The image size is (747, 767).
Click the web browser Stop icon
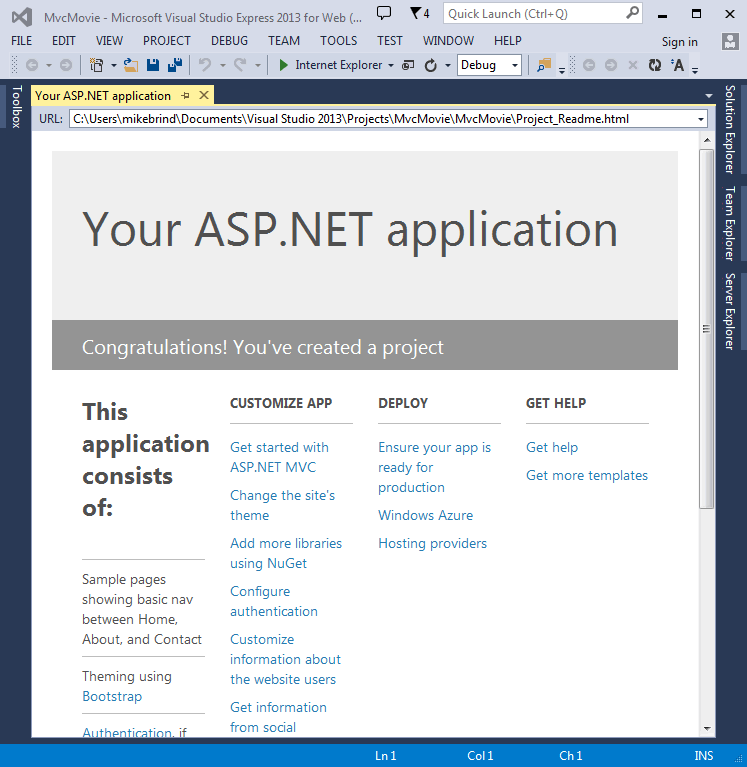[633, 65]
